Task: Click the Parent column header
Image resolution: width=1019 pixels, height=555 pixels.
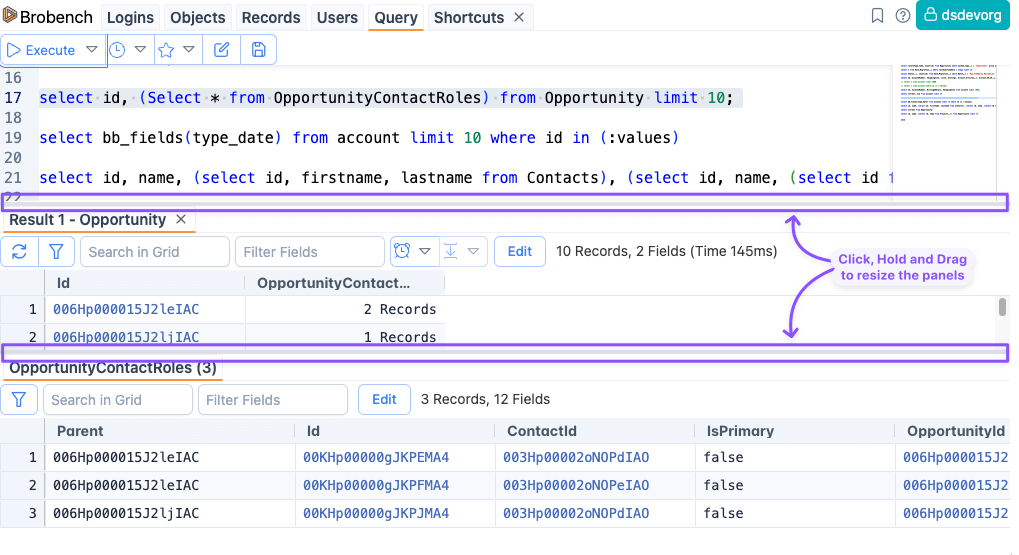Action: point(170,431)
